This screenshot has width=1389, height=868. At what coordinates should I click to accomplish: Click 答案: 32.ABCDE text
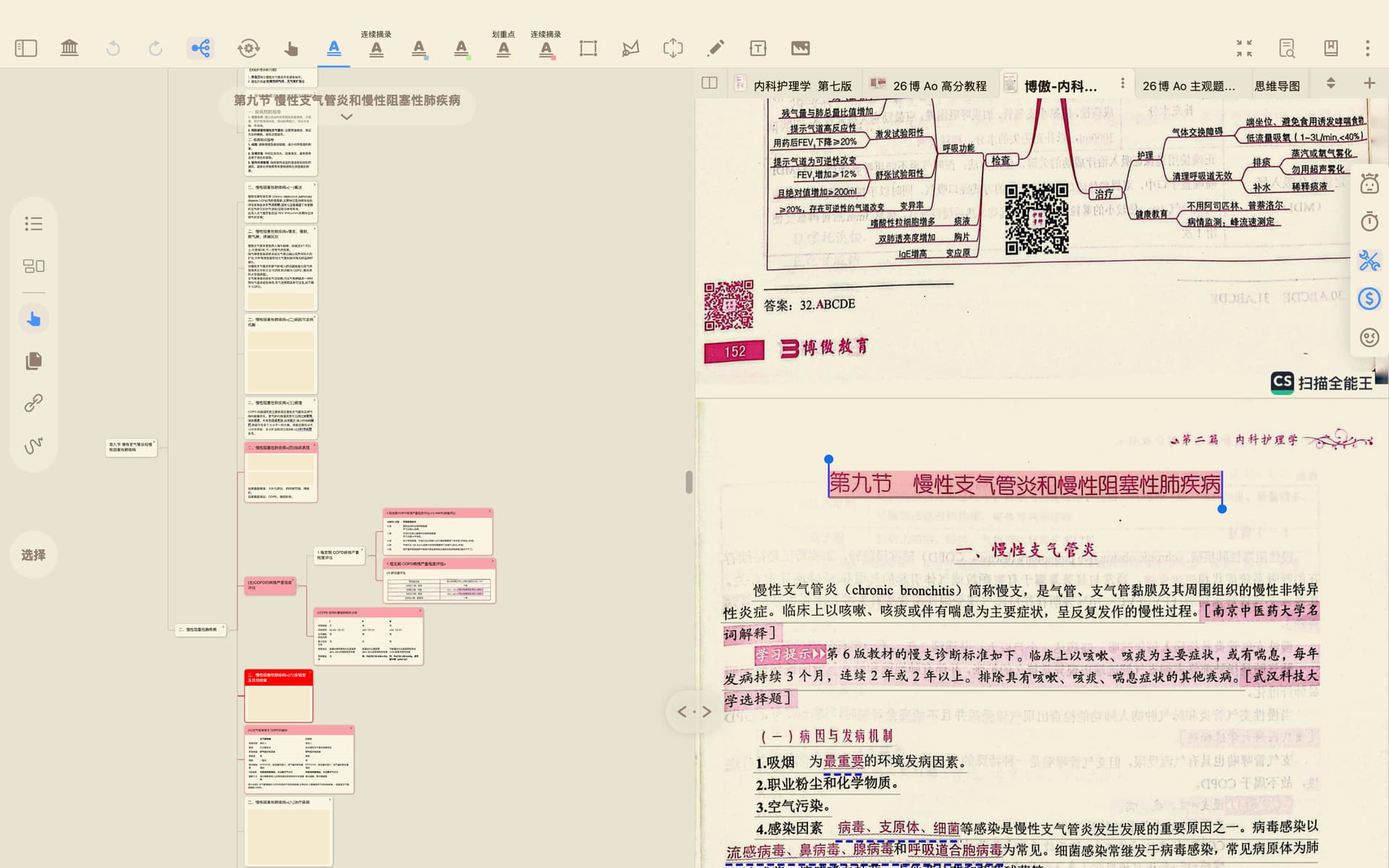809,305
